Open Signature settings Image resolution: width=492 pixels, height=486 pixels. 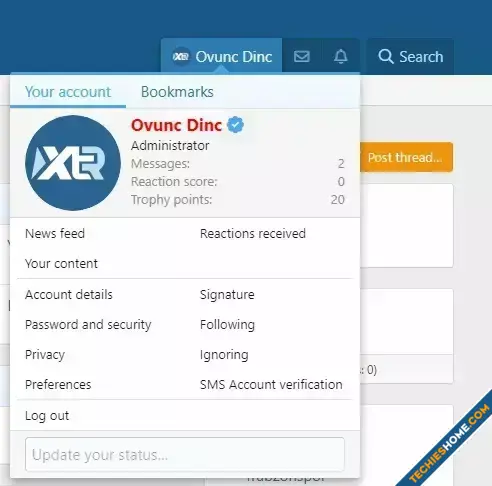[x=227, y=295]
